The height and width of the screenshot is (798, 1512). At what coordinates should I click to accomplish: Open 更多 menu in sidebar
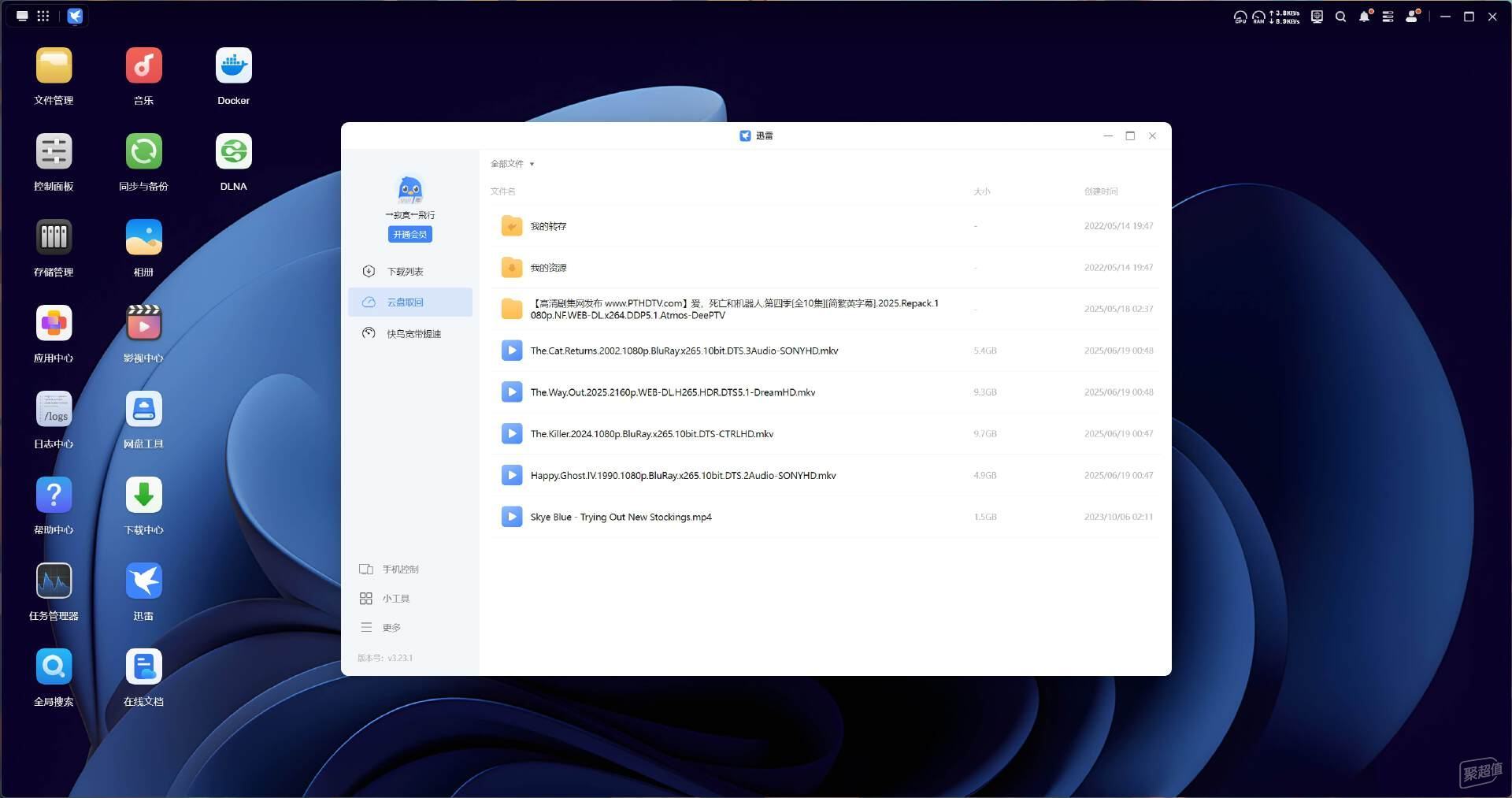380,628
